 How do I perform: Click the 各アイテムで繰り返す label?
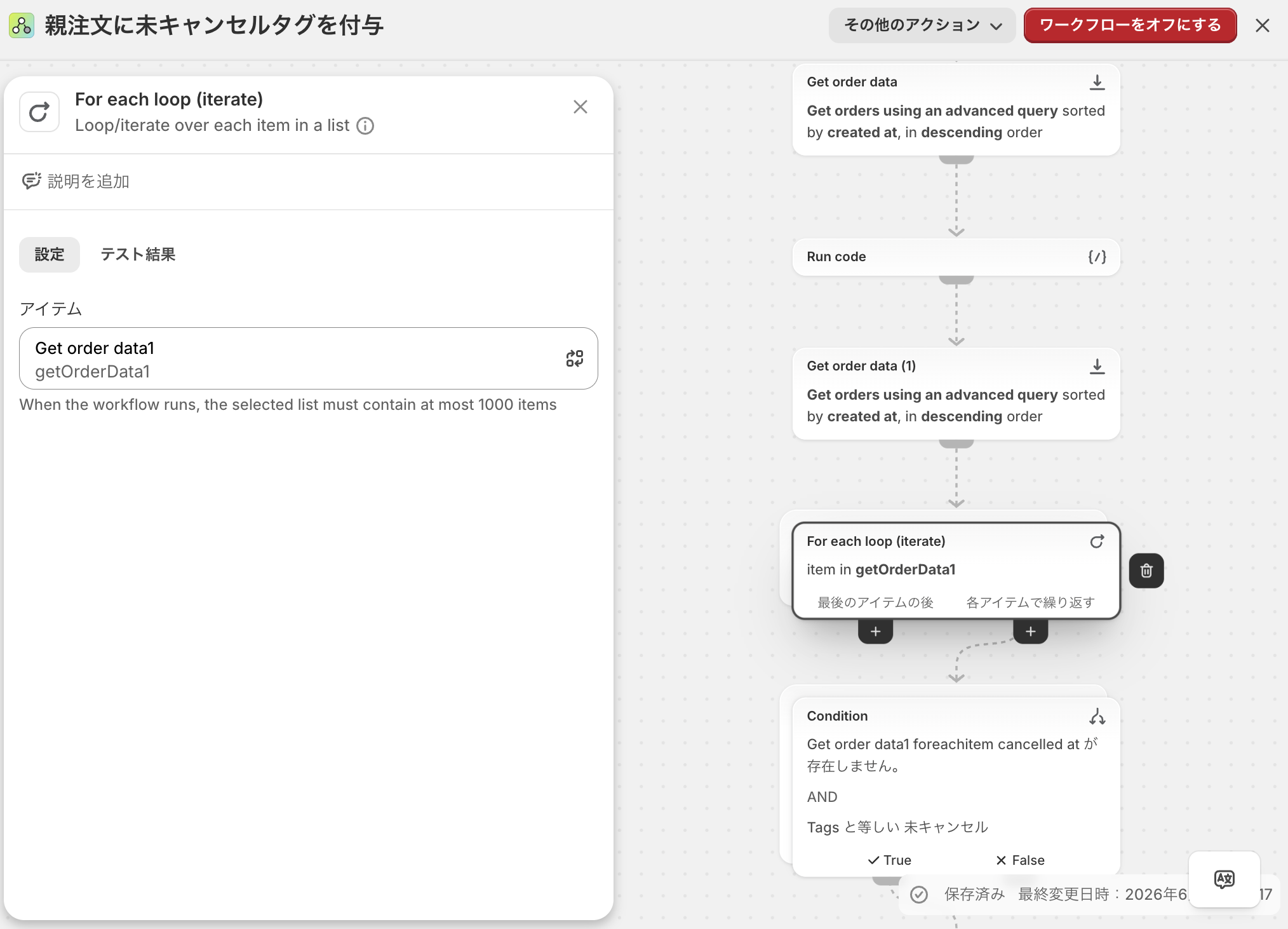(1030, 602)
